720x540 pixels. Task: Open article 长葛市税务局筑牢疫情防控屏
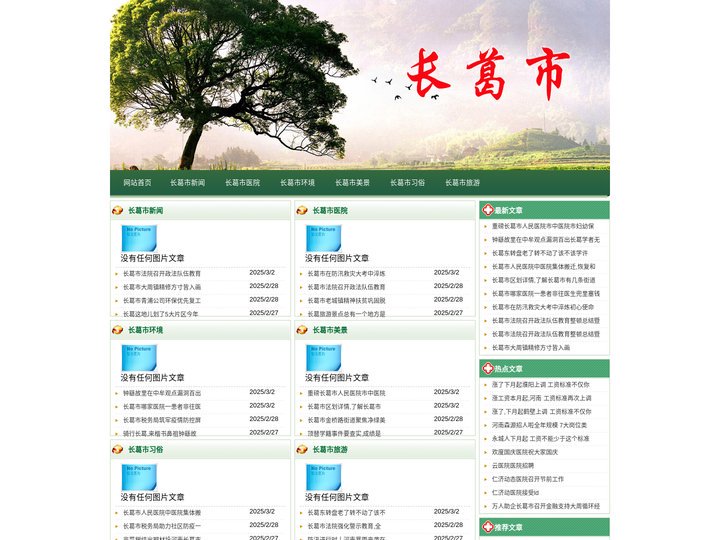(162, 420)
